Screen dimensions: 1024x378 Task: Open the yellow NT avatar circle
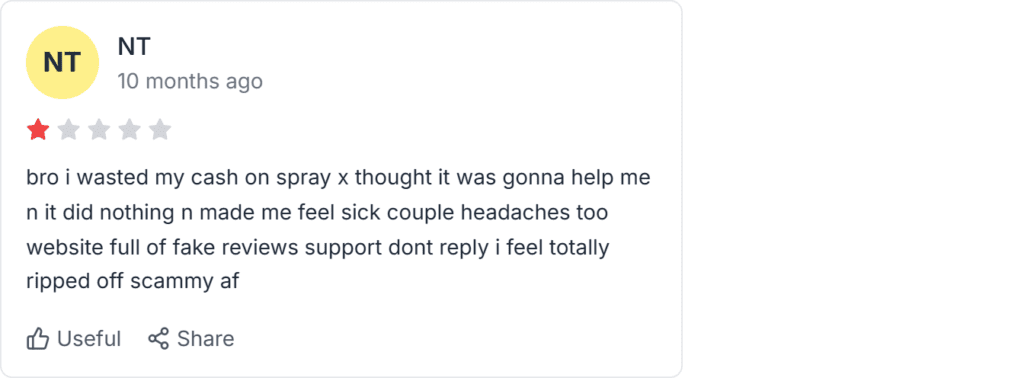62,63
